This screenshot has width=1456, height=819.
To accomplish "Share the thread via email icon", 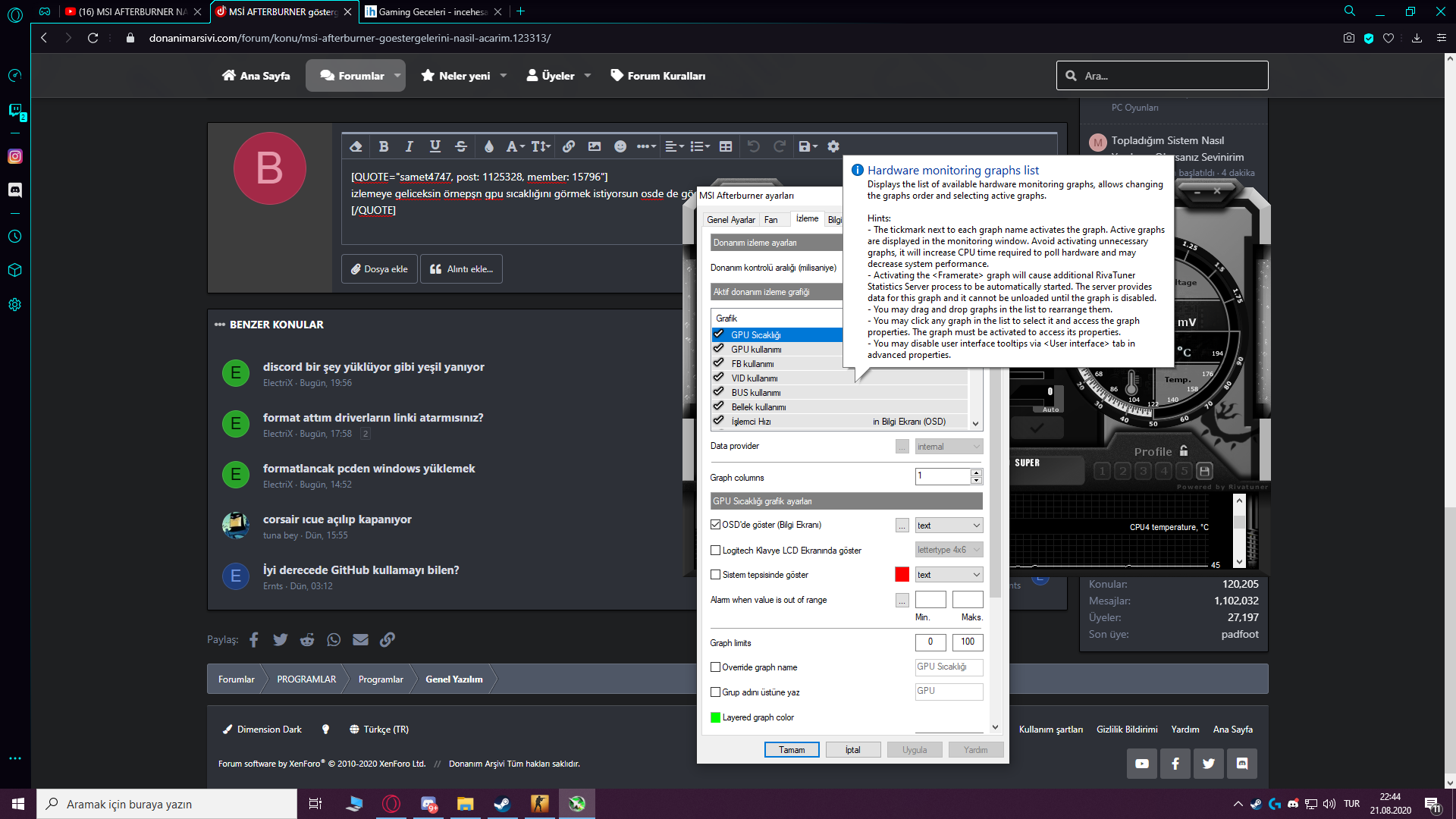I will coord(360,640).
